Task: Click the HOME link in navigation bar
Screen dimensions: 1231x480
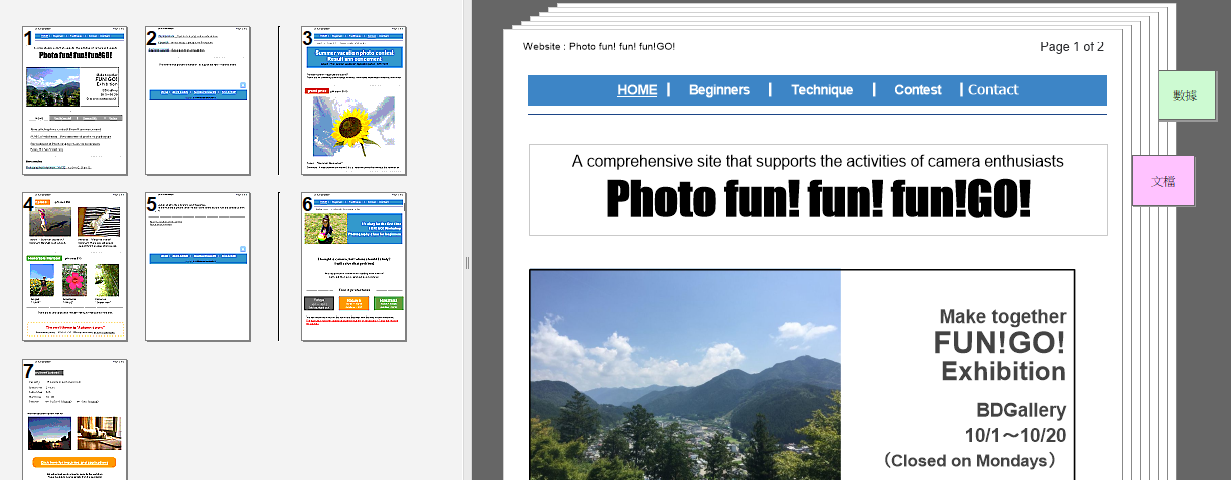Action: point(637,90)
